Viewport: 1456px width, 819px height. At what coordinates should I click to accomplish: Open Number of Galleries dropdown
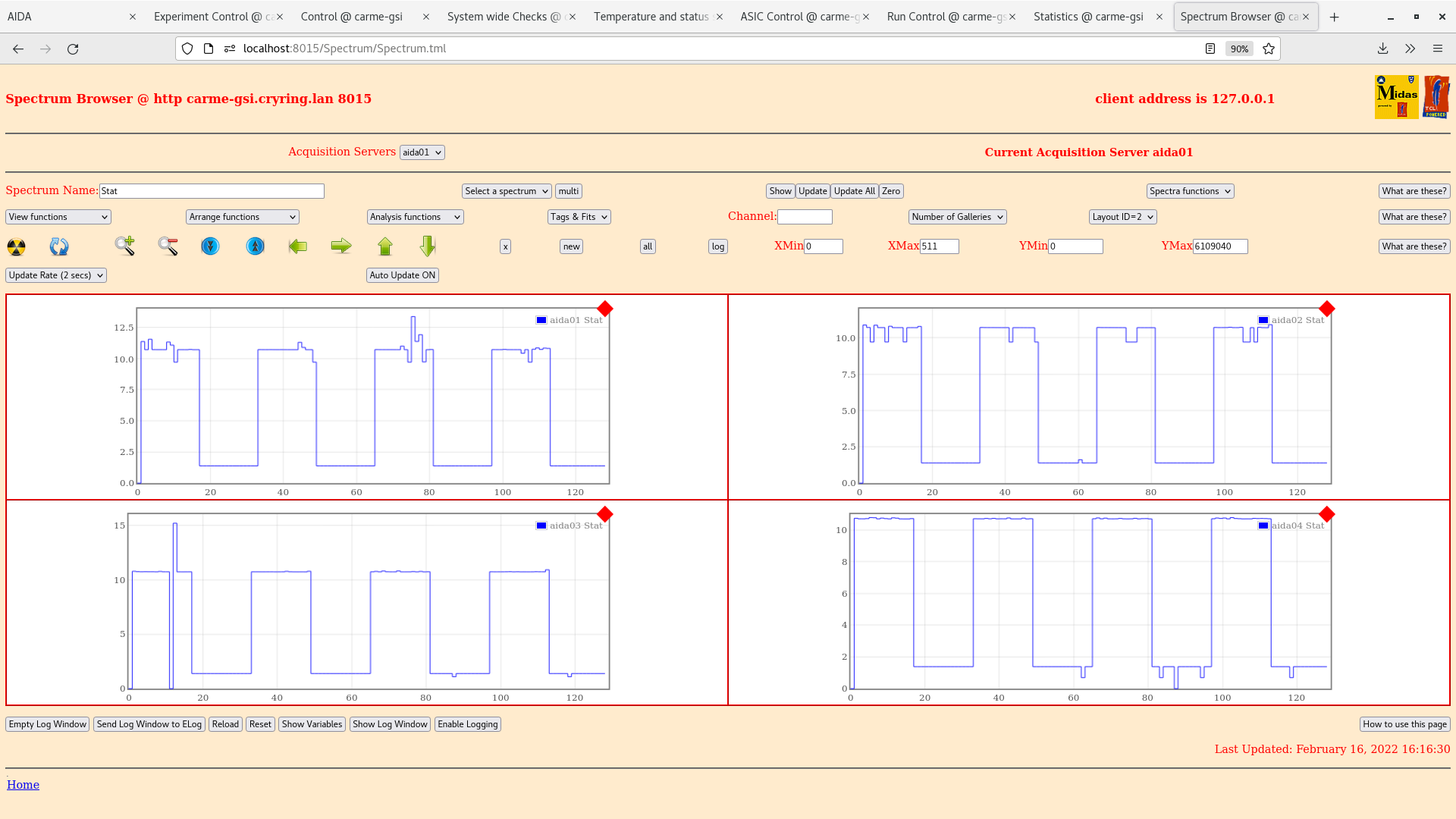coord(958,217)
